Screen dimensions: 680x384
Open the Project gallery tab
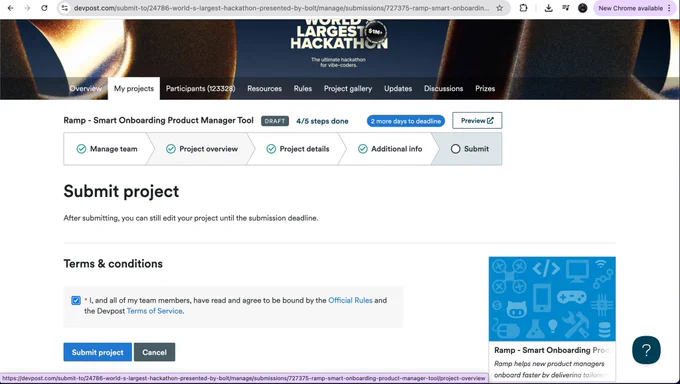pos(348,89)
